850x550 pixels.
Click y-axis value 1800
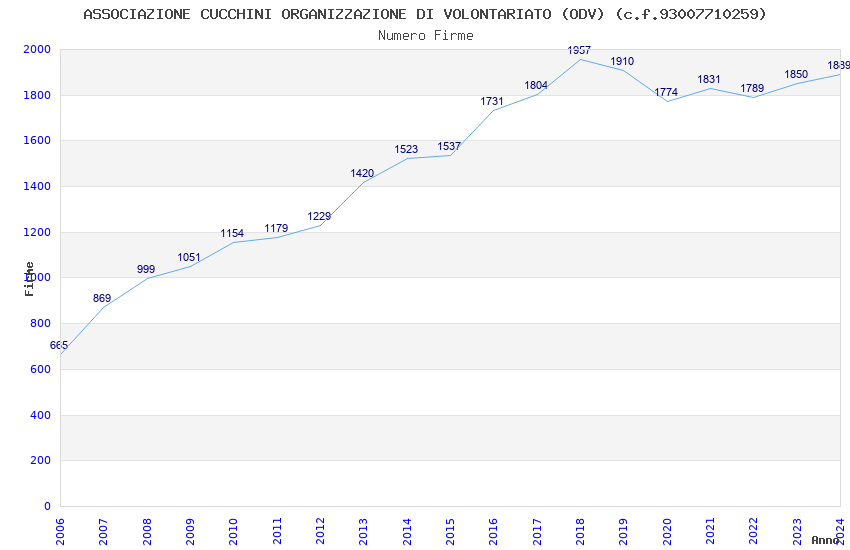tap(37, 95)
